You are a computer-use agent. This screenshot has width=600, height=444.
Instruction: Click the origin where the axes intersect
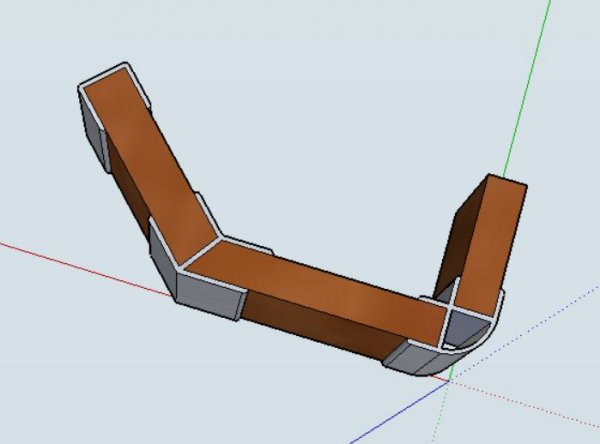tap(447, 379)
